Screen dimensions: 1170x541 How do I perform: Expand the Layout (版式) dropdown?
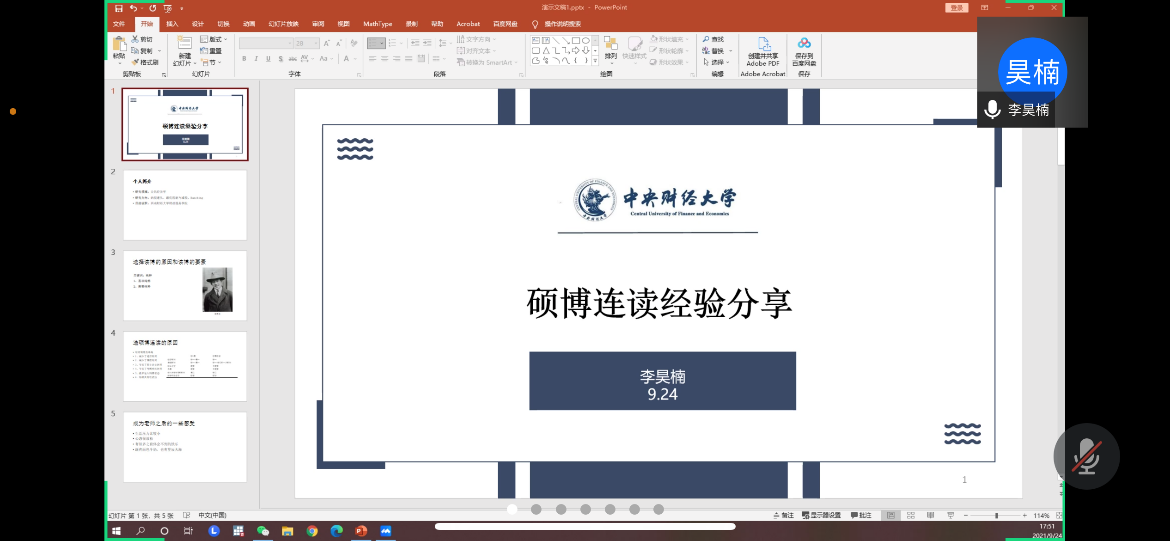point(213,39)
